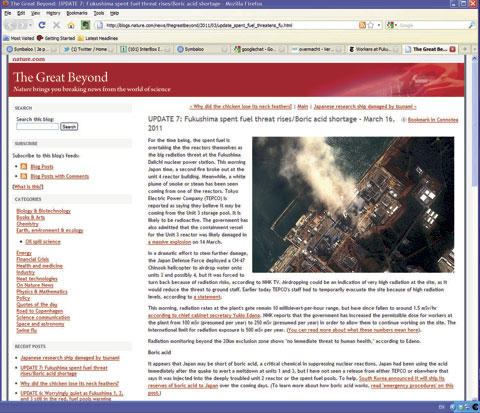The image size is (480, 413).
Task: Open the File menu
Action: pyautogui.click(x=8, y=13)
